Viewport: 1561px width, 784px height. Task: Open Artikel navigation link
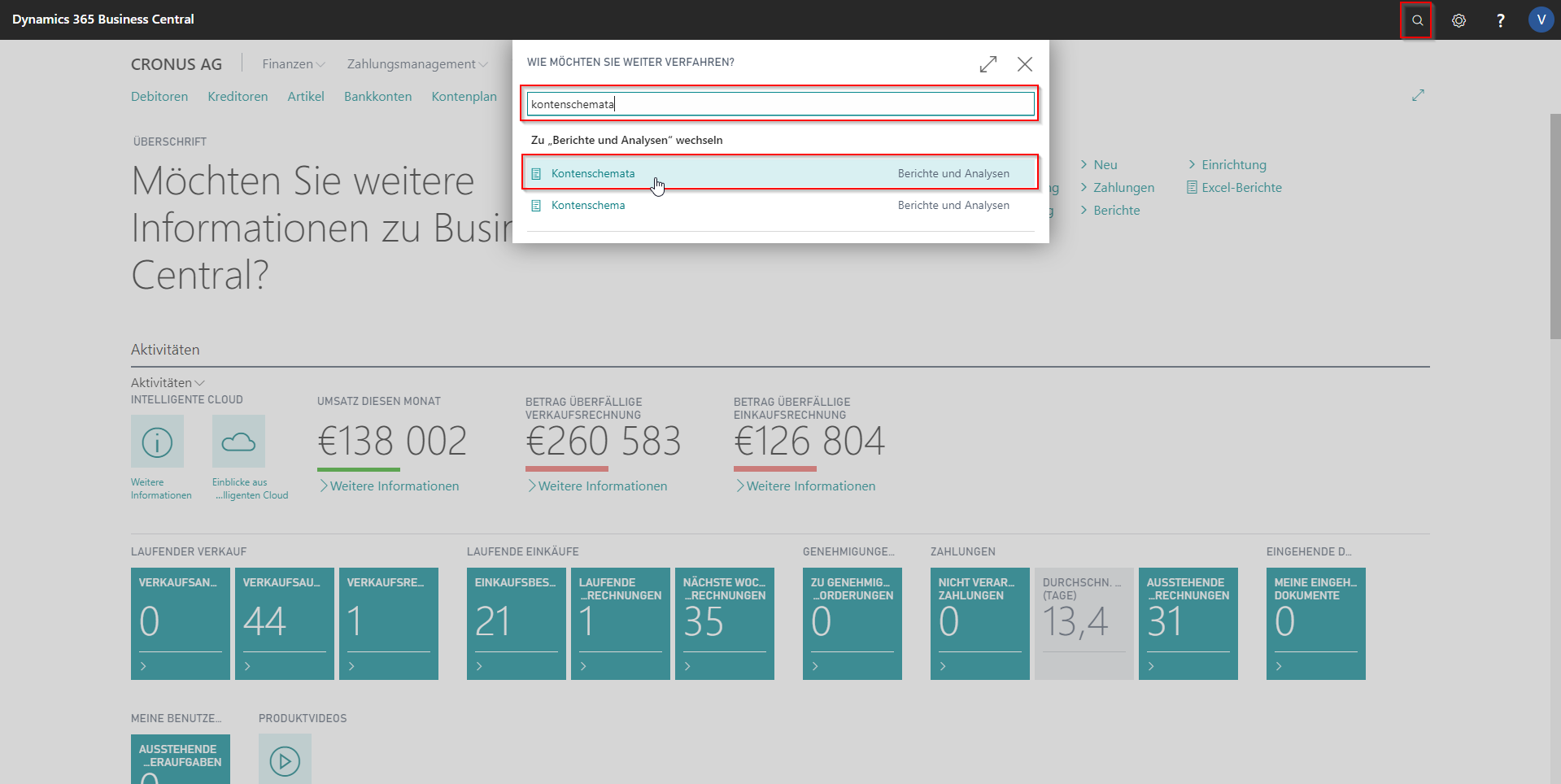306,97
